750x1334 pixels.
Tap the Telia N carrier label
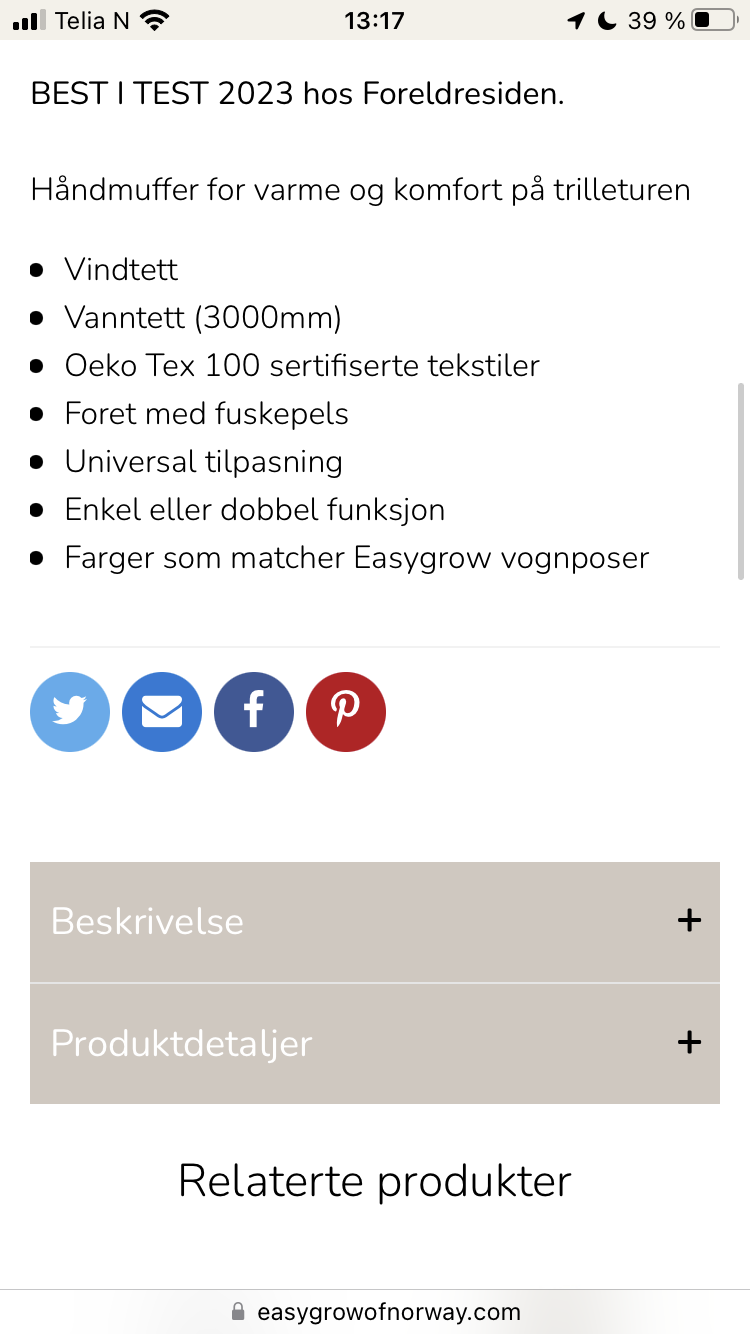point(92,20)
